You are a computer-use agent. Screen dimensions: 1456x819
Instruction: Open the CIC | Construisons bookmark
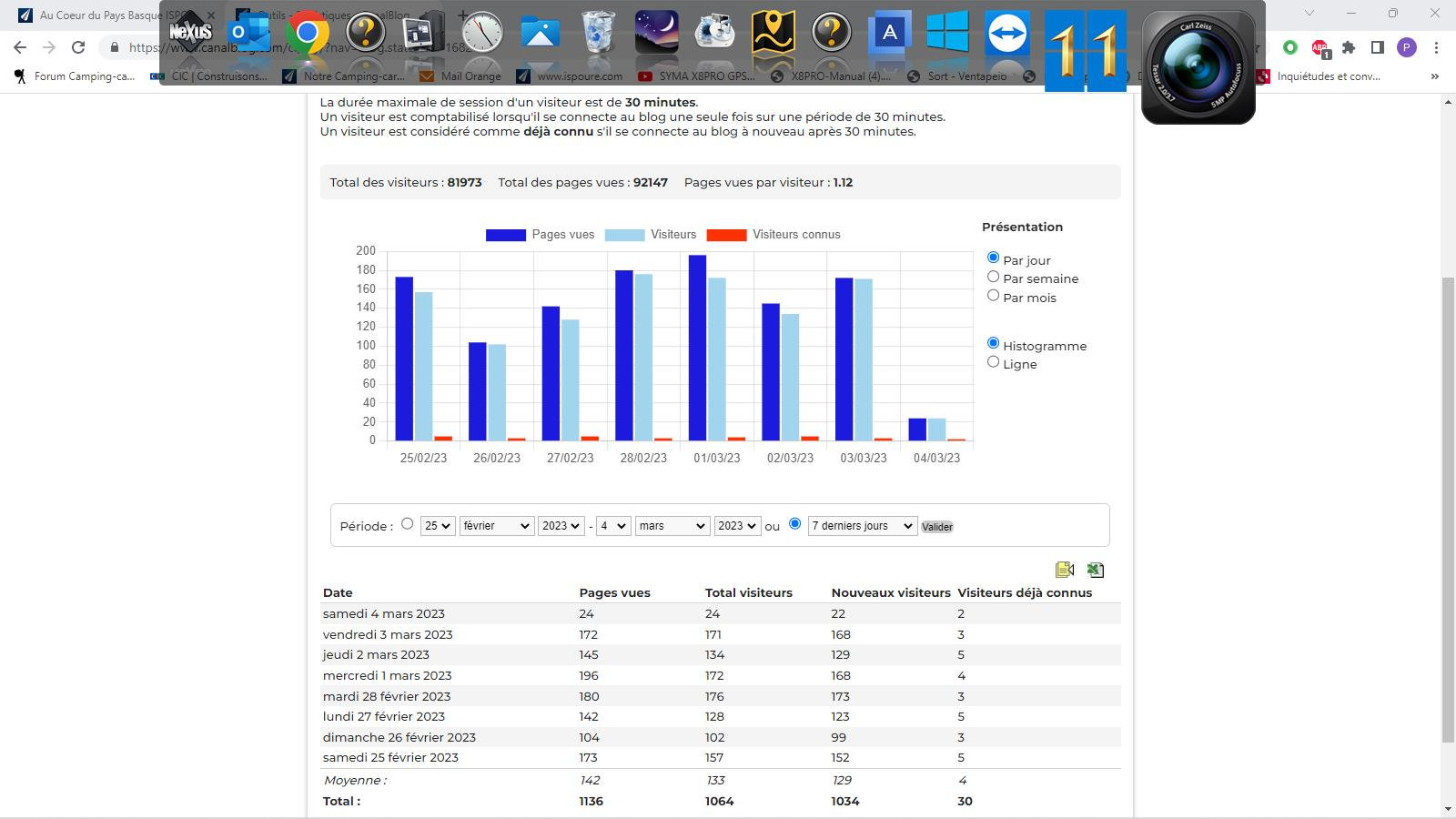tap(209, 76)
